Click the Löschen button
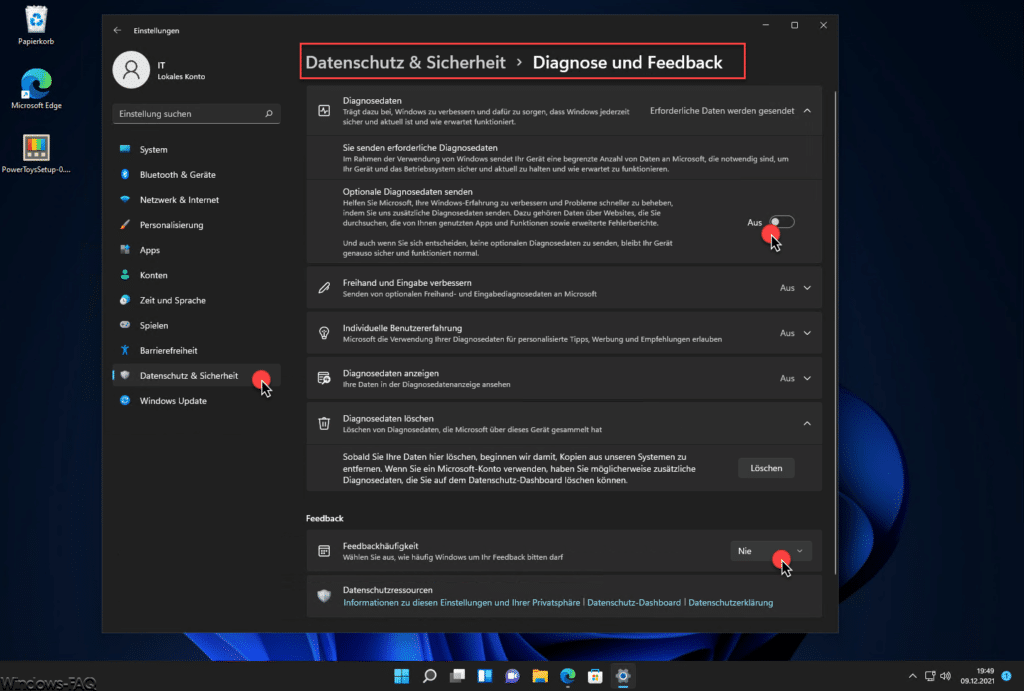This screenshot has width=1024, height=691. (x=766, y=468)
